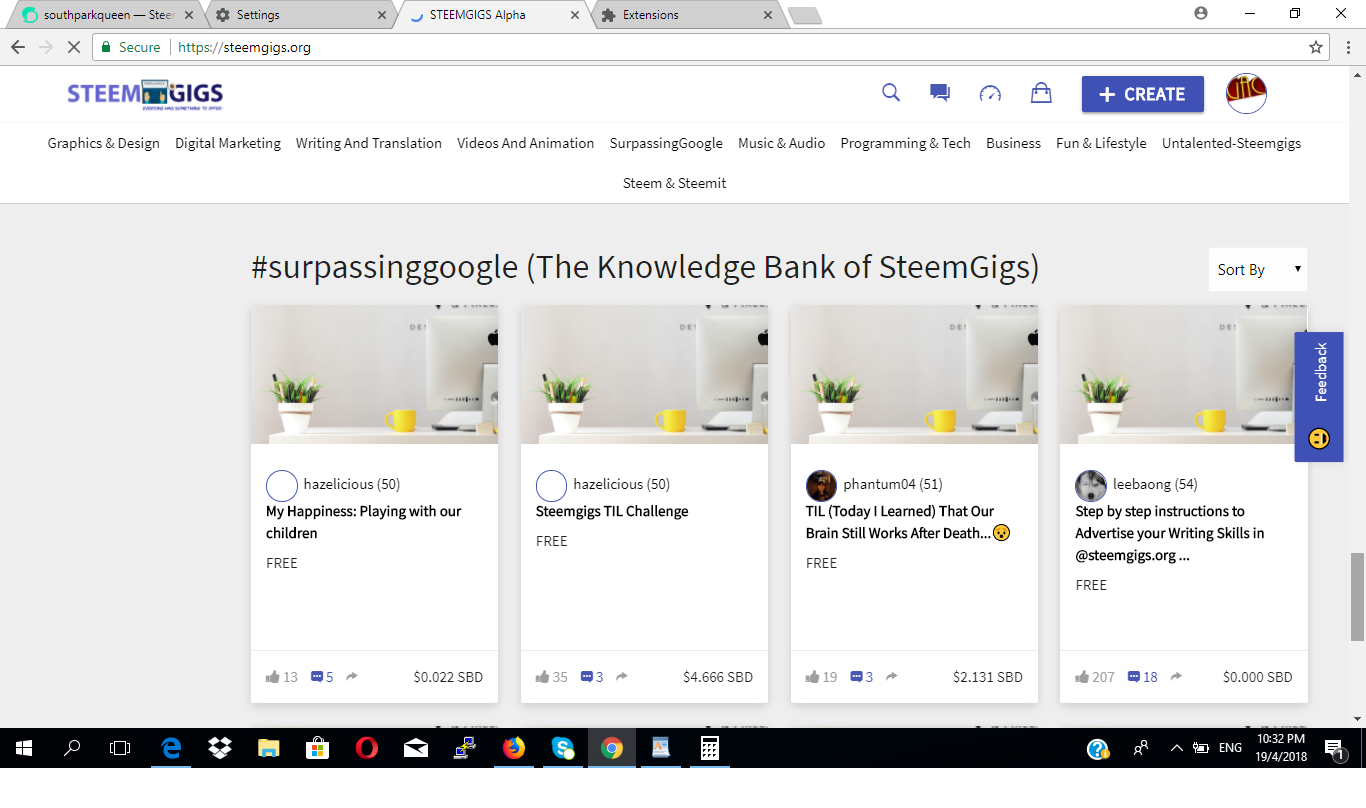Viewport: 1366px width, 808px height.
Task: Share the 'Steemgigs TIL Challenge' post
Action: [x=622, y=677]
